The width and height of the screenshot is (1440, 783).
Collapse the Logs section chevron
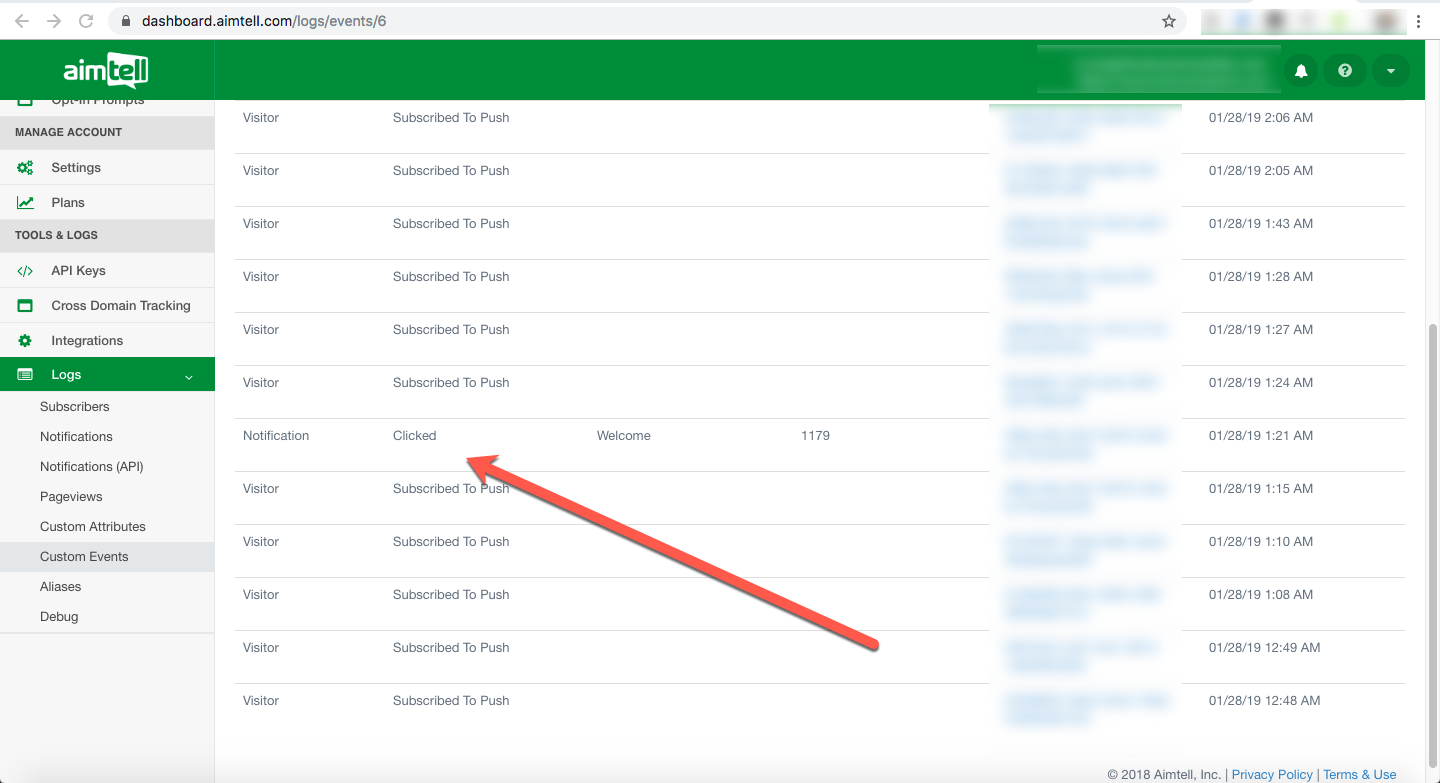click(189, 376)
